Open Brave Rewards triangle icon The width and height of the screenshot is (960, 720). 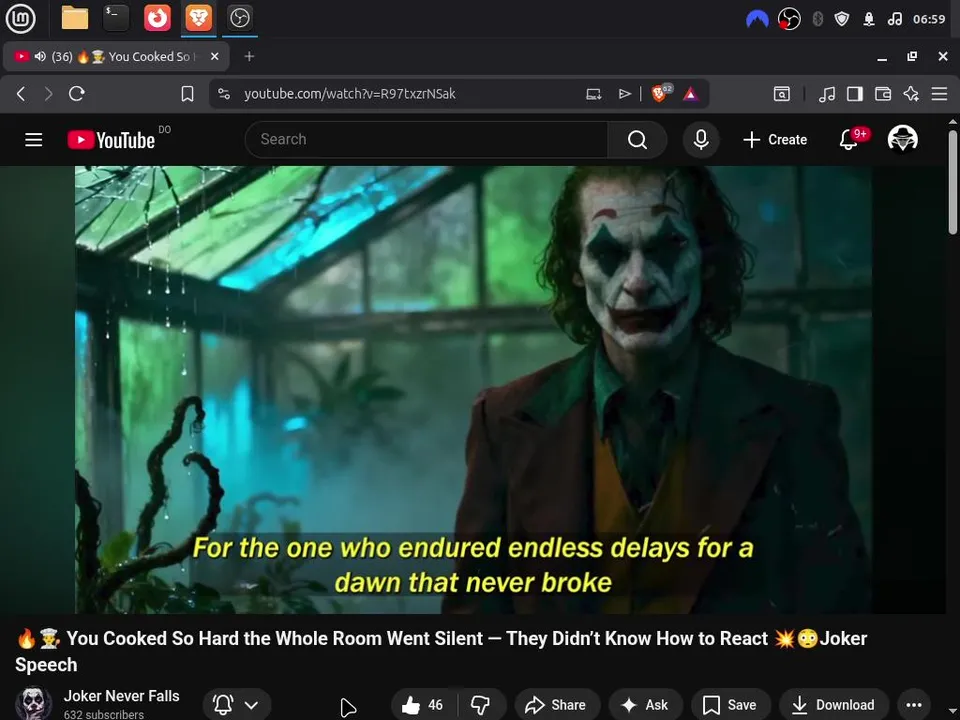(691, 94)
